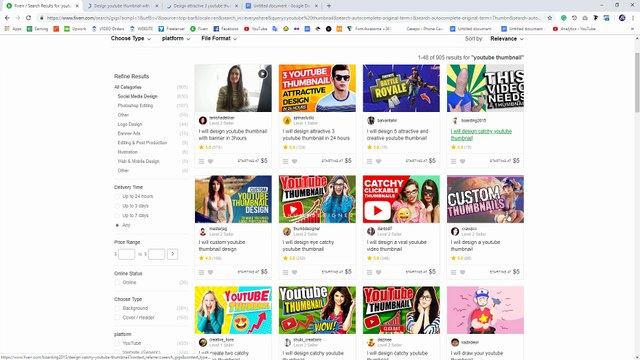Open the Upwork bookmark in bookmarks bar
The image size is (640, 360).
[x=75, y=29]
